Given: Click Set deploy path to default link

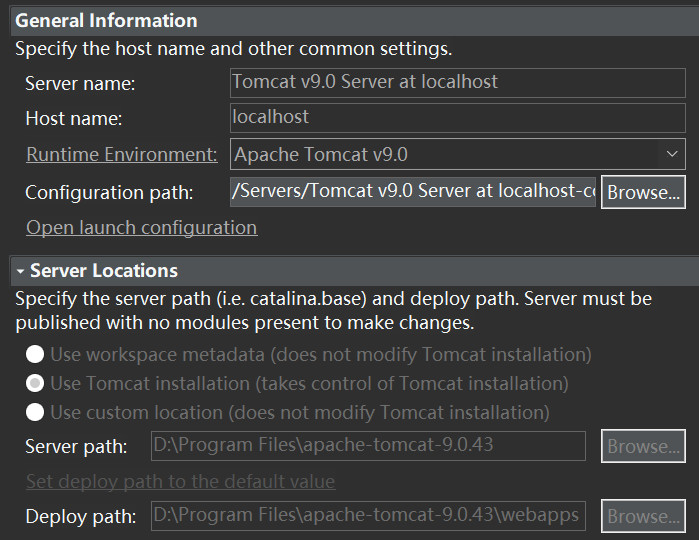Looking at the screenshot, I should pos(180,482).
